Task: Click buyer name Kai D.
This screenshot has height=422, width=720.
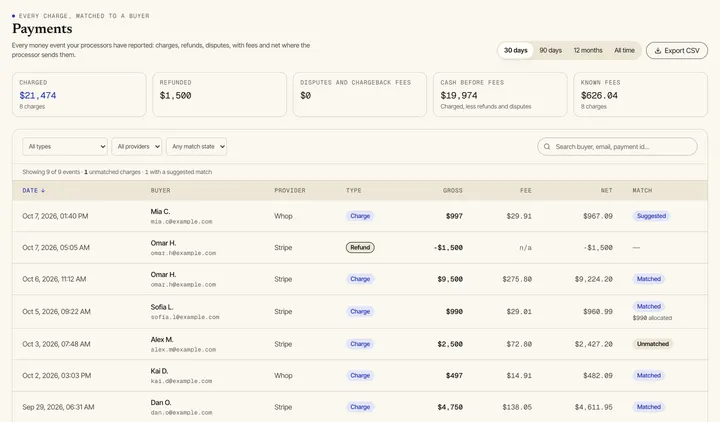Action: coord(159,371)
